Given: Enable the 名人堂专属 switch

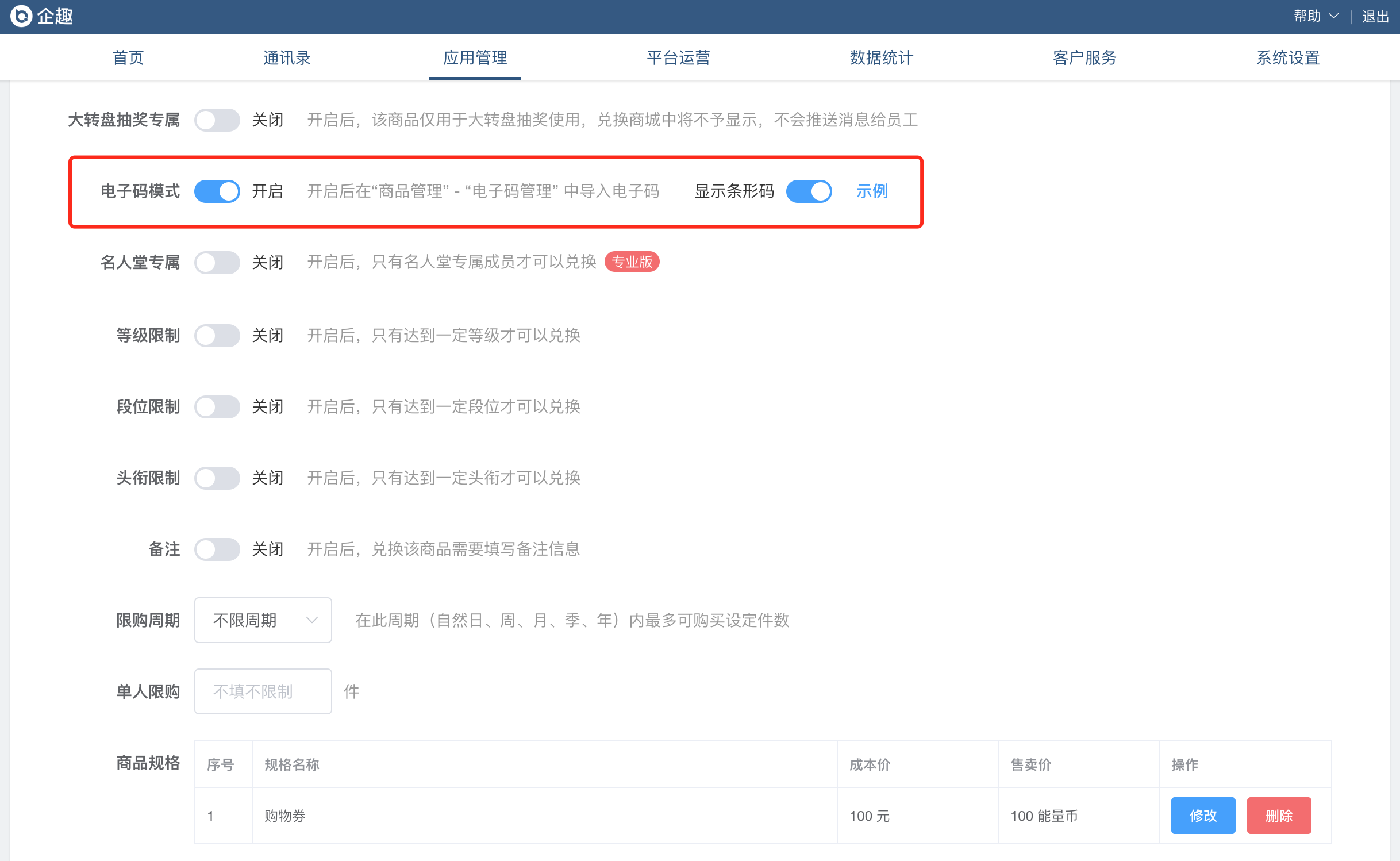Looking at the screenshot, I should (217, 262).
